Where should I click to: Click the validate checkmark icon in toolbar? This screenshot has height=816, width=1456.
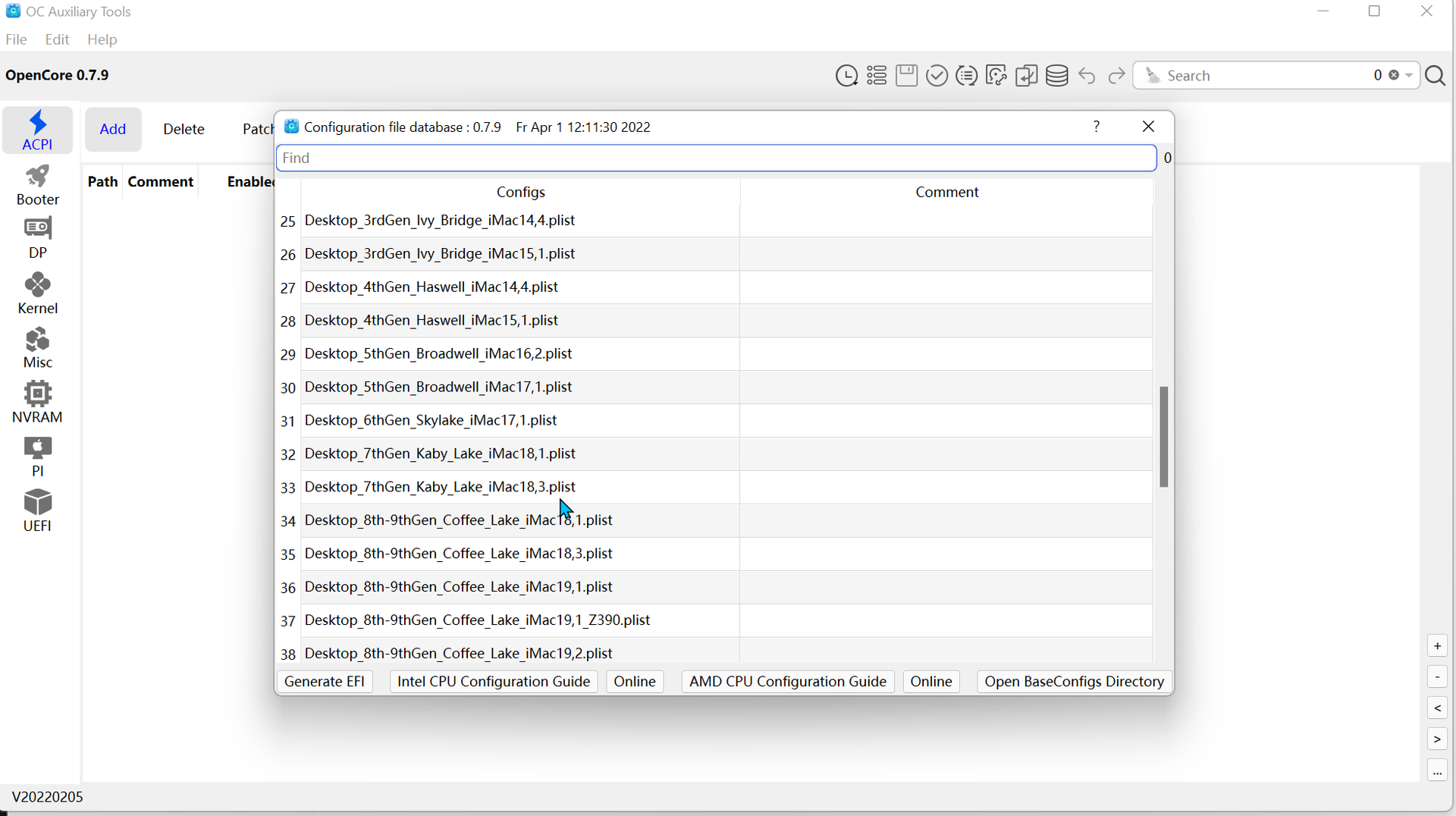click(937, 76)
